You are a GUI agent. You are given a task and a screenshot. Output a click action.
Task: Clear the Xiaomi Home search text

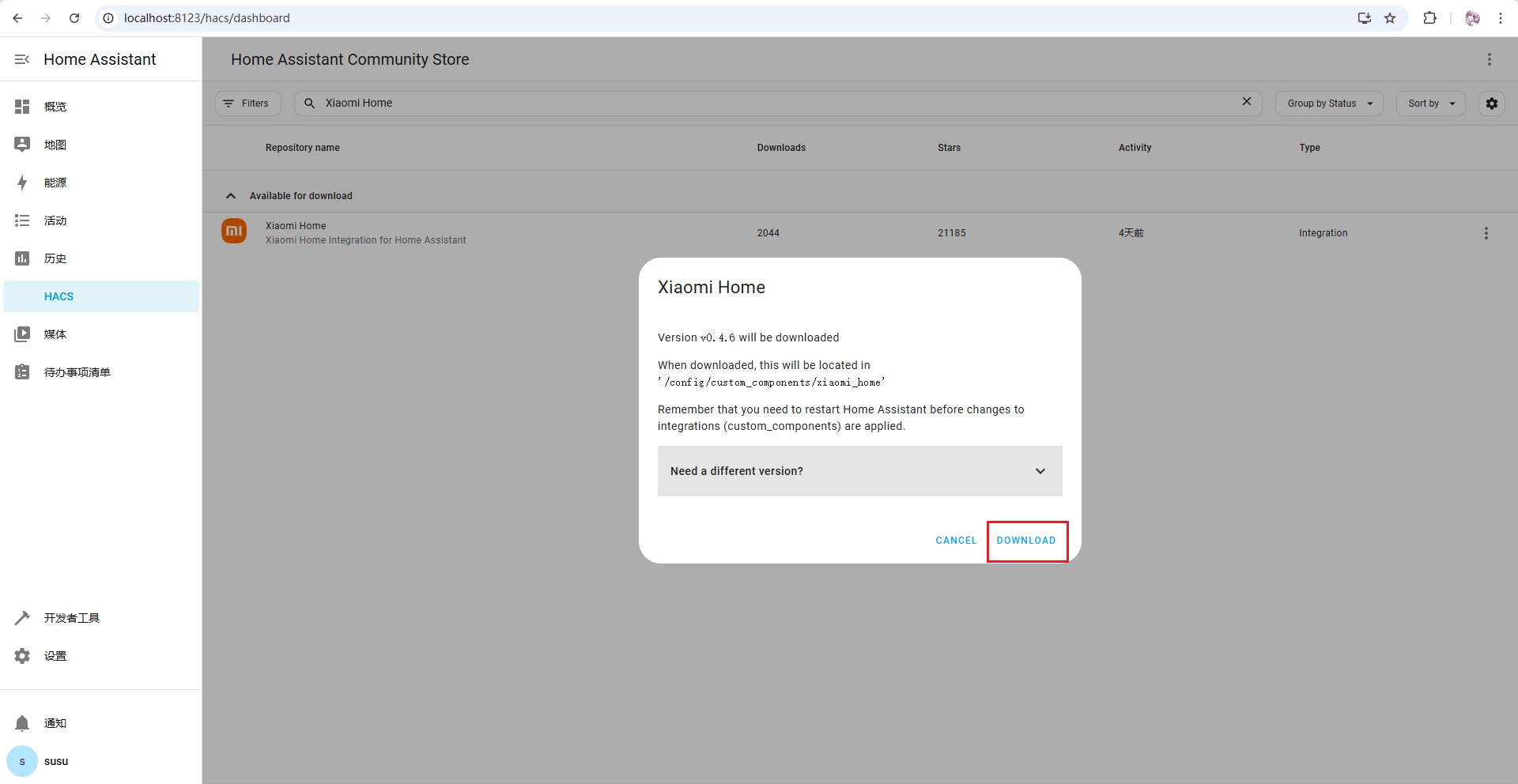(x=1246, y=102)
